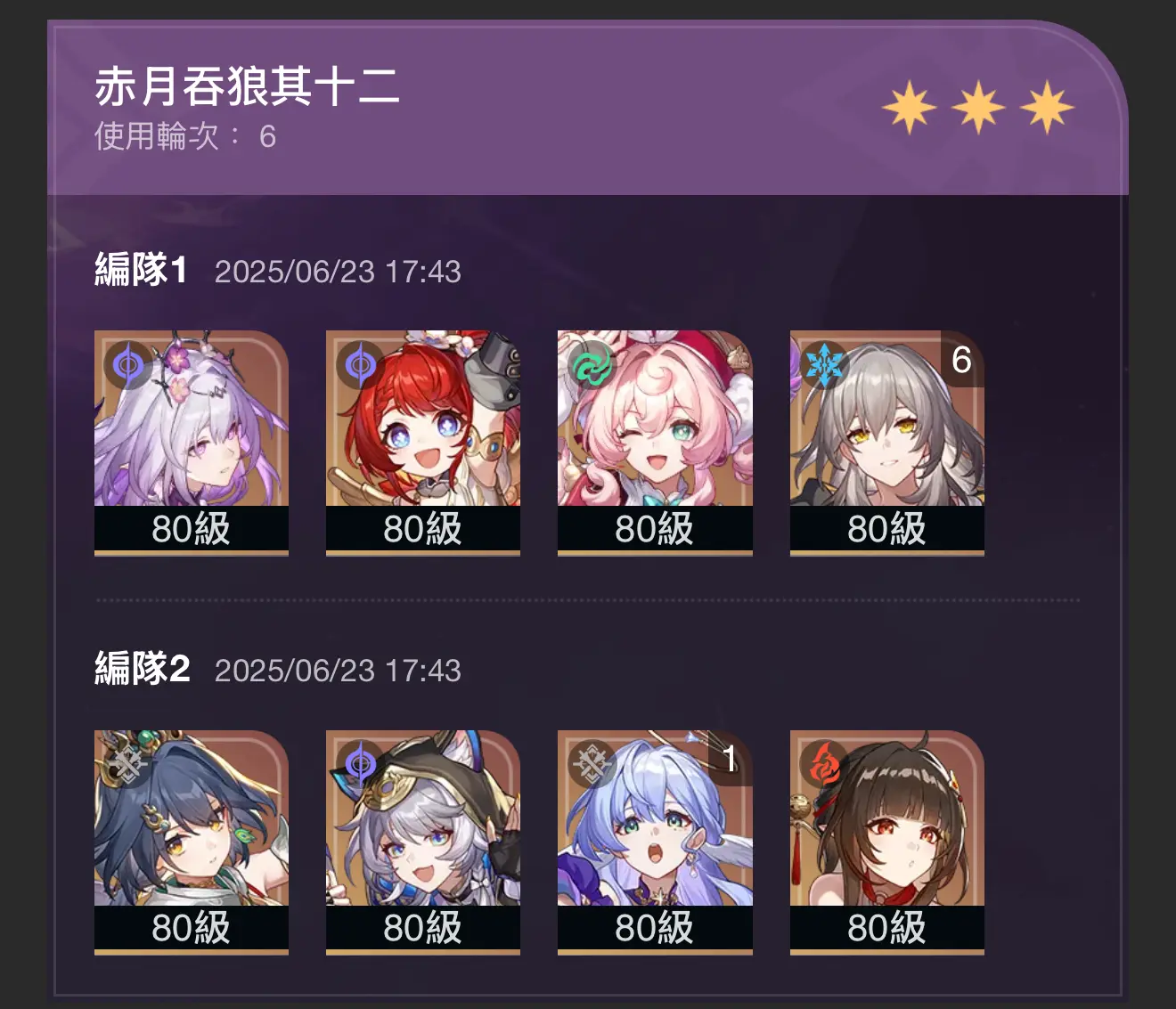Click the Quantum icon on the red-haired character

[x=359, y=363]
